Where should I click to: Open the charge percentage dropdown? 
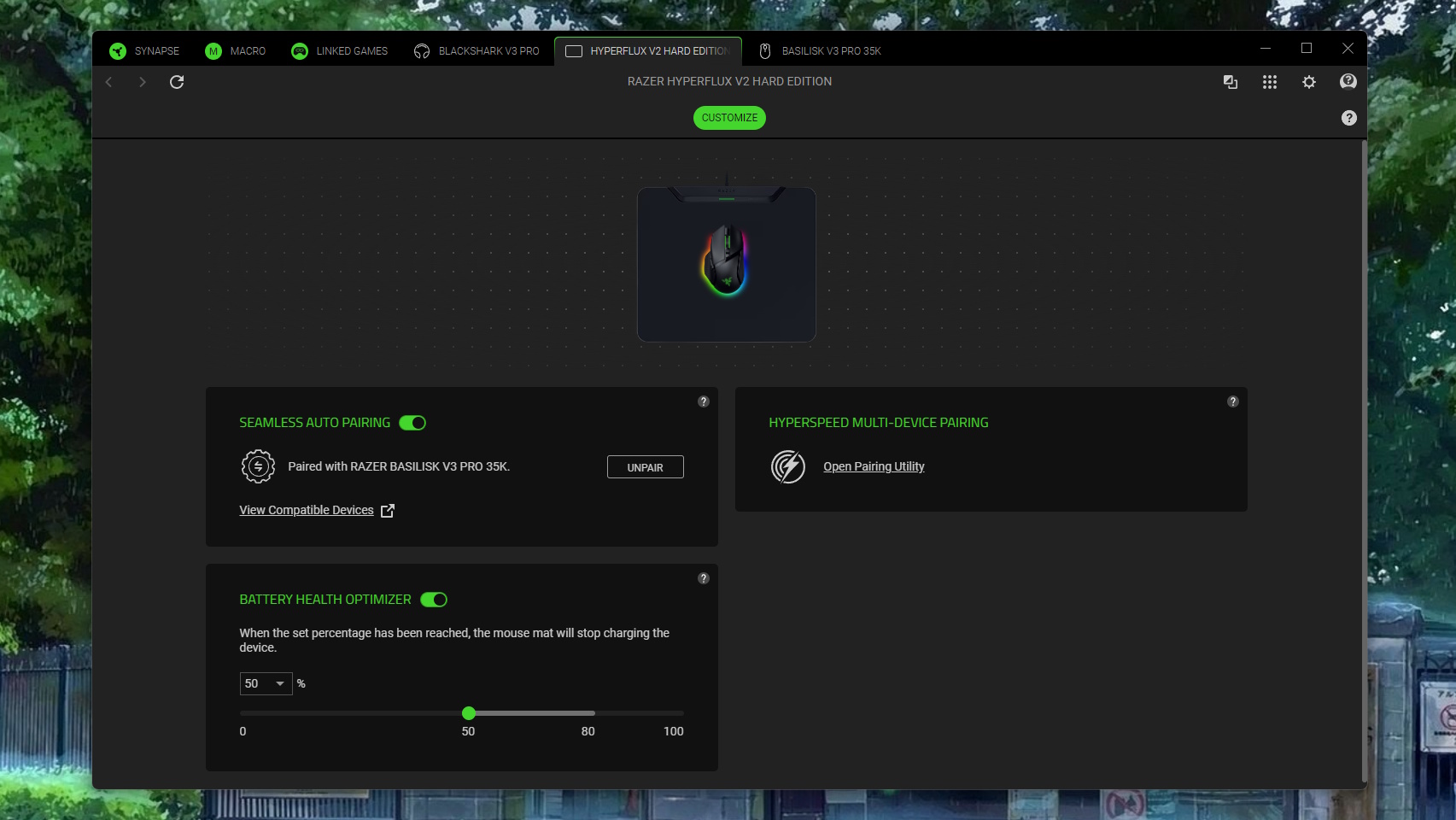click(266, 683)
